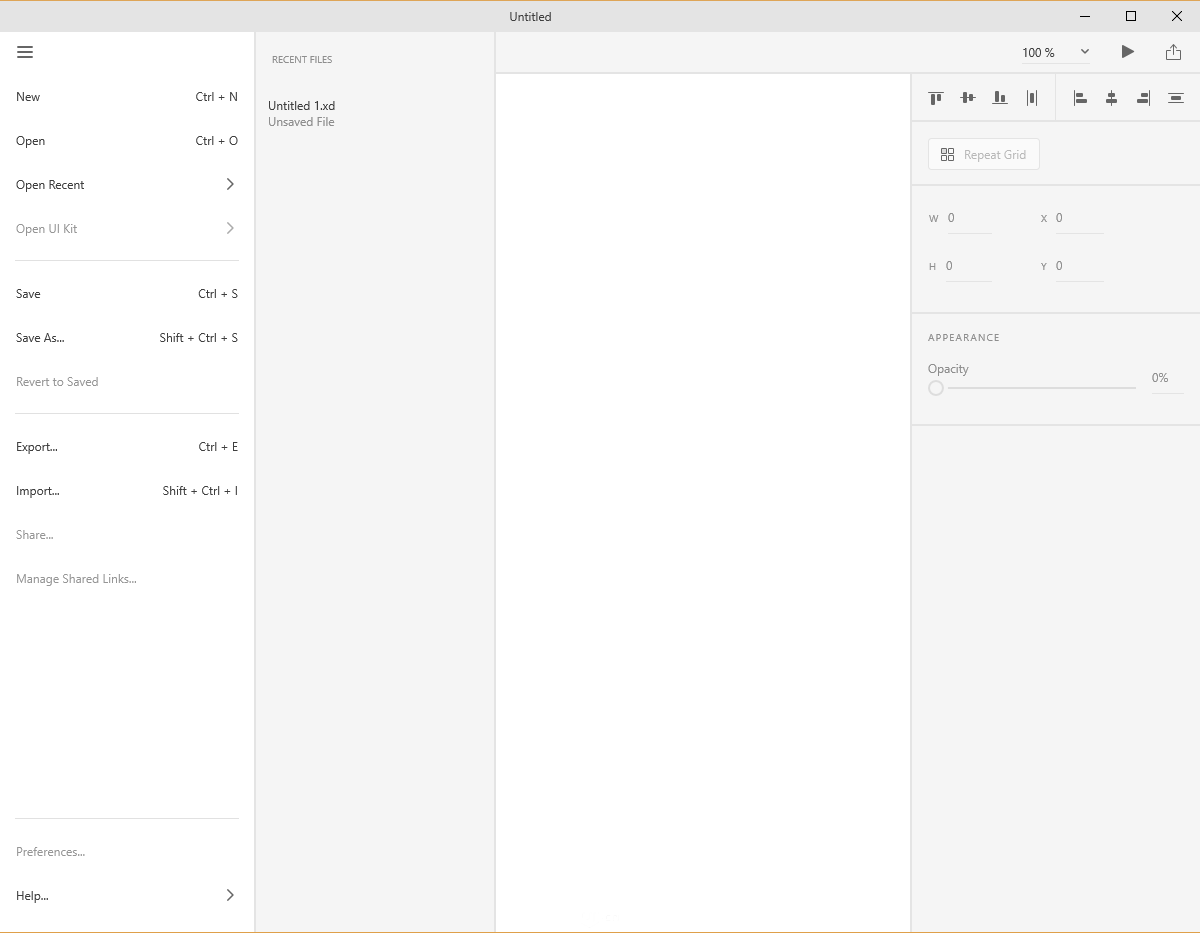Open the hamburger menu

25,52
